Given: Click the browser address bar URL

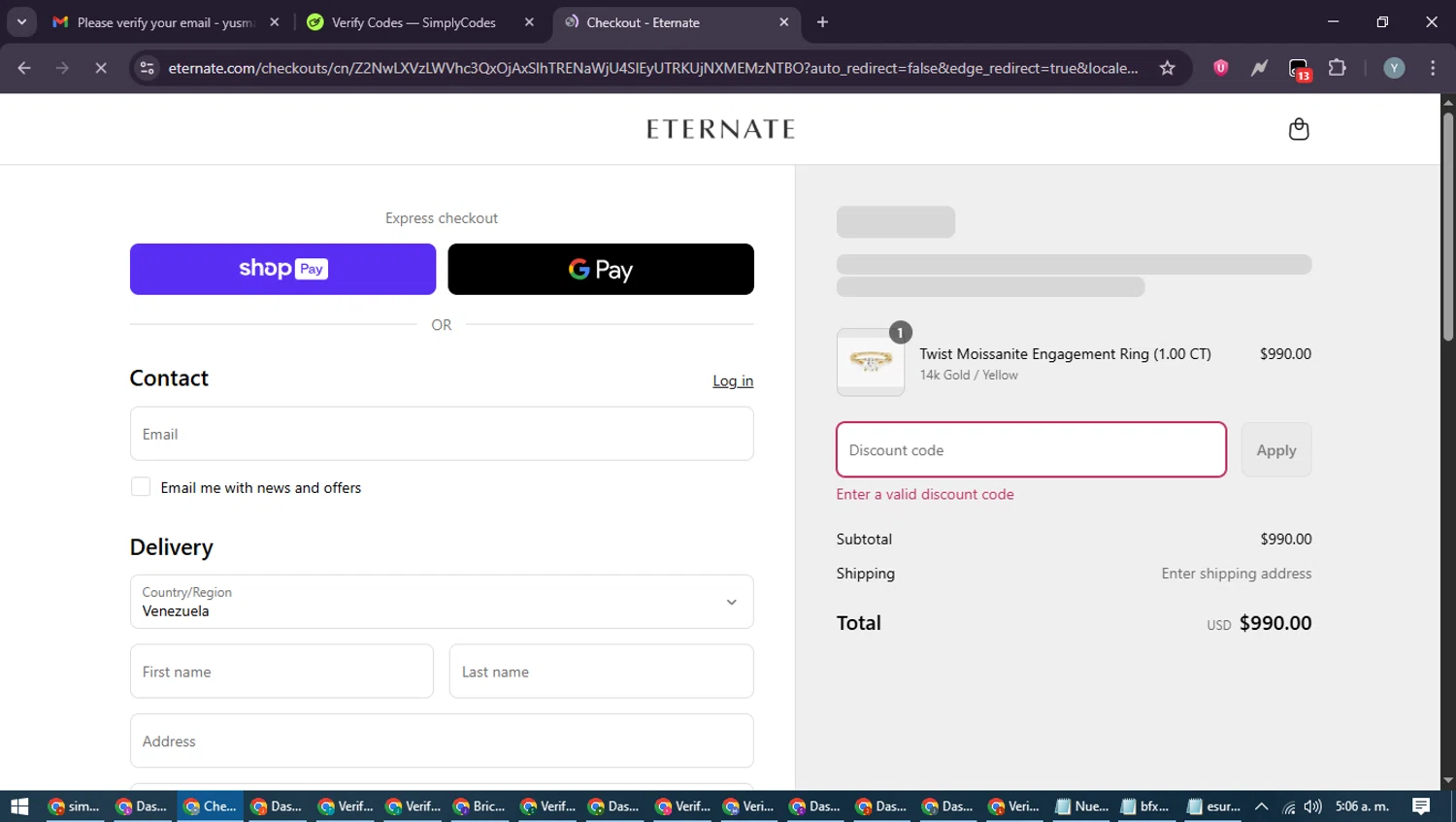Looking at the screenshot, I should pyautogui.click(x=652, y=68).
